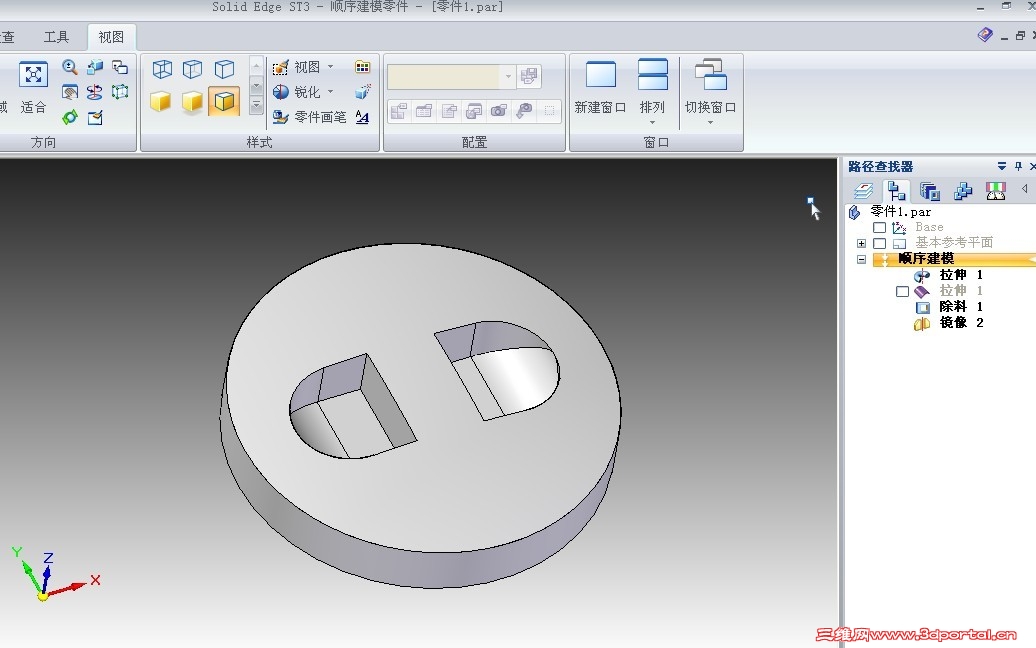Select the Base tree item text
Image resolution: width=1036 pixels, height=648 pixels.
click(929, 227)
